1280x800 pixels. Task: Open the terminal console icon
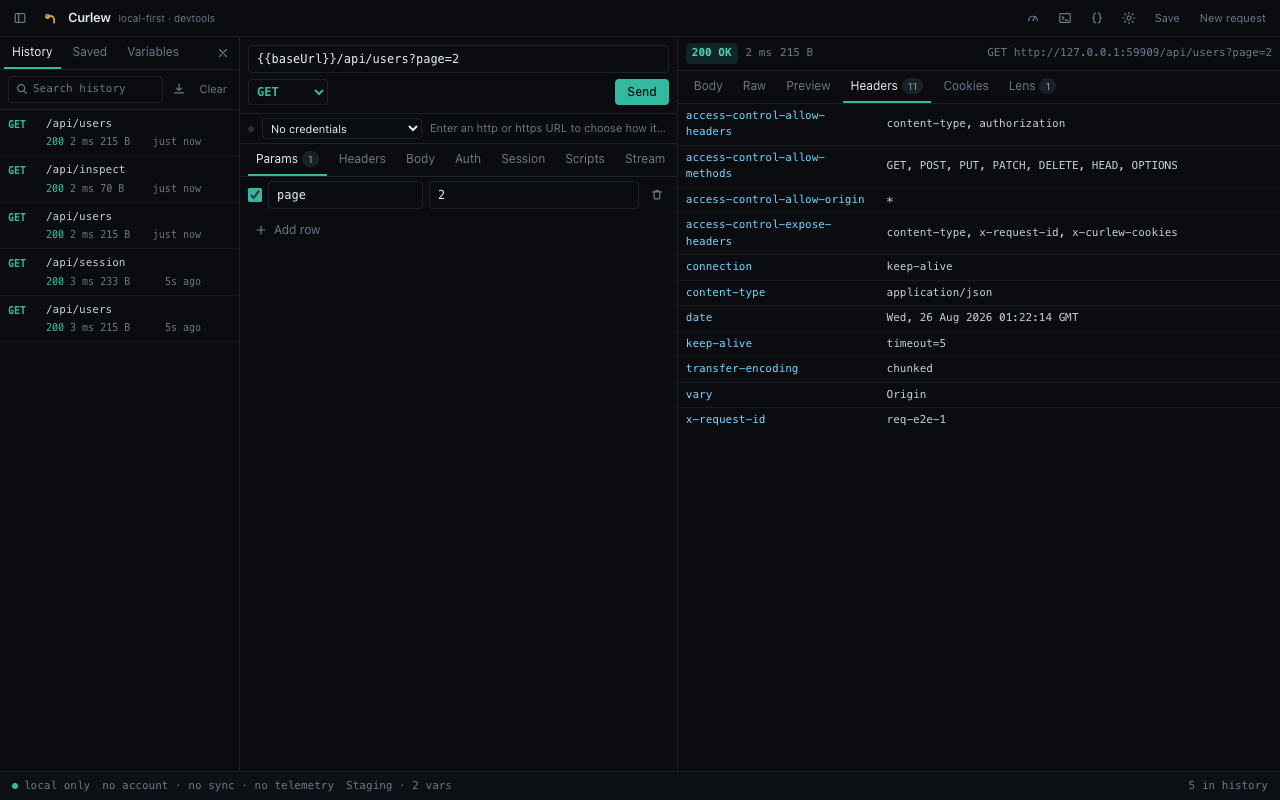click(1065, 18)
